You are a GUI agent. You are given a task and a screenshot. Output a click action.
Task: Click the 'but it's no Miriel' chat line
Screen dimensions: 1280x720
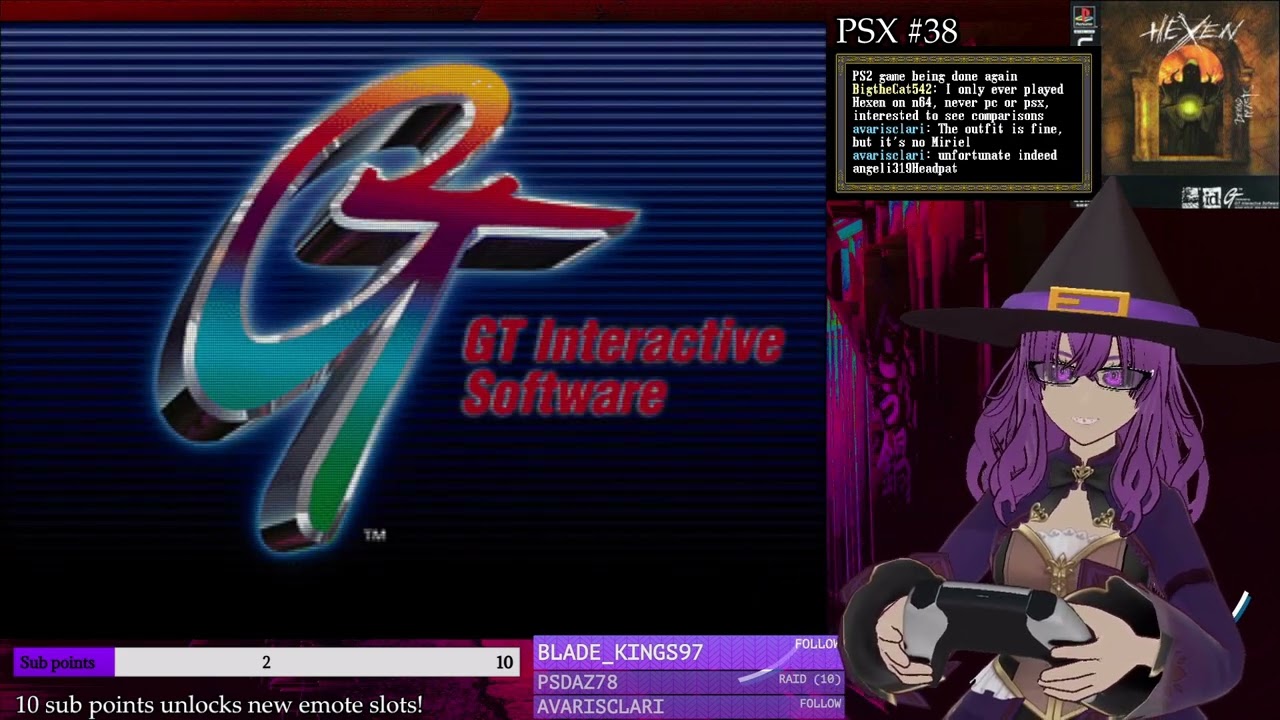tap(911, 142)
